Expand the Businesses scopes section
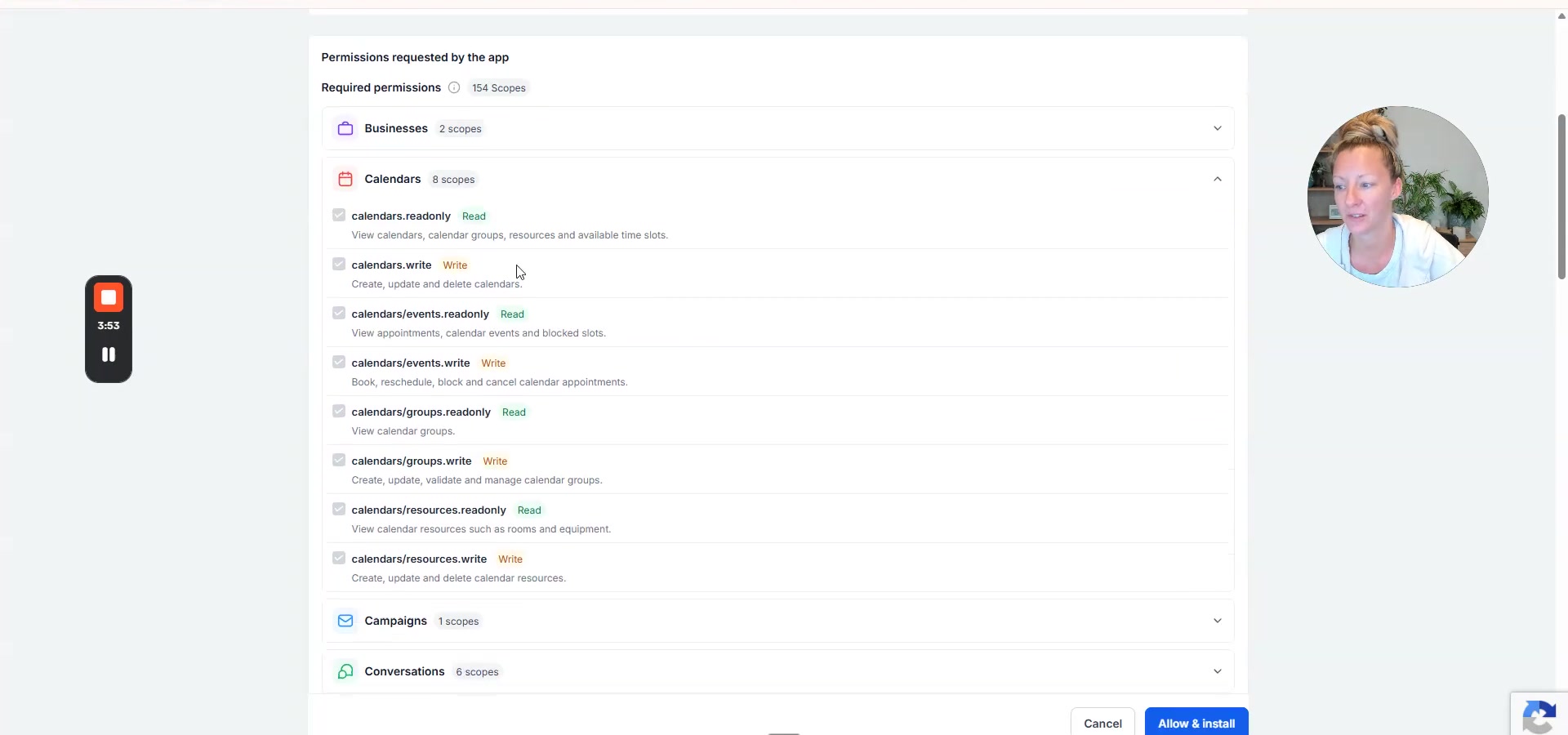Image resolution: width=1568 pixels, height=735 pixels. point(1217,129)
